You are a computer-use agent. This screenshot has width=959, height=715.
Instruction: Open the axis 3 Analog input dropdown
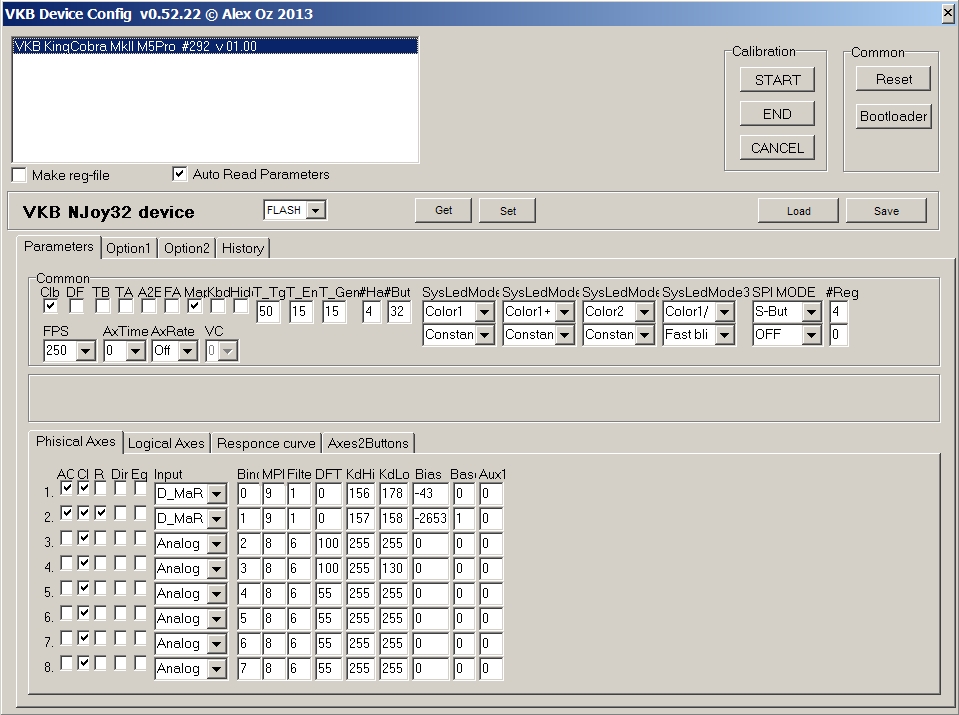tap(216, 544)
